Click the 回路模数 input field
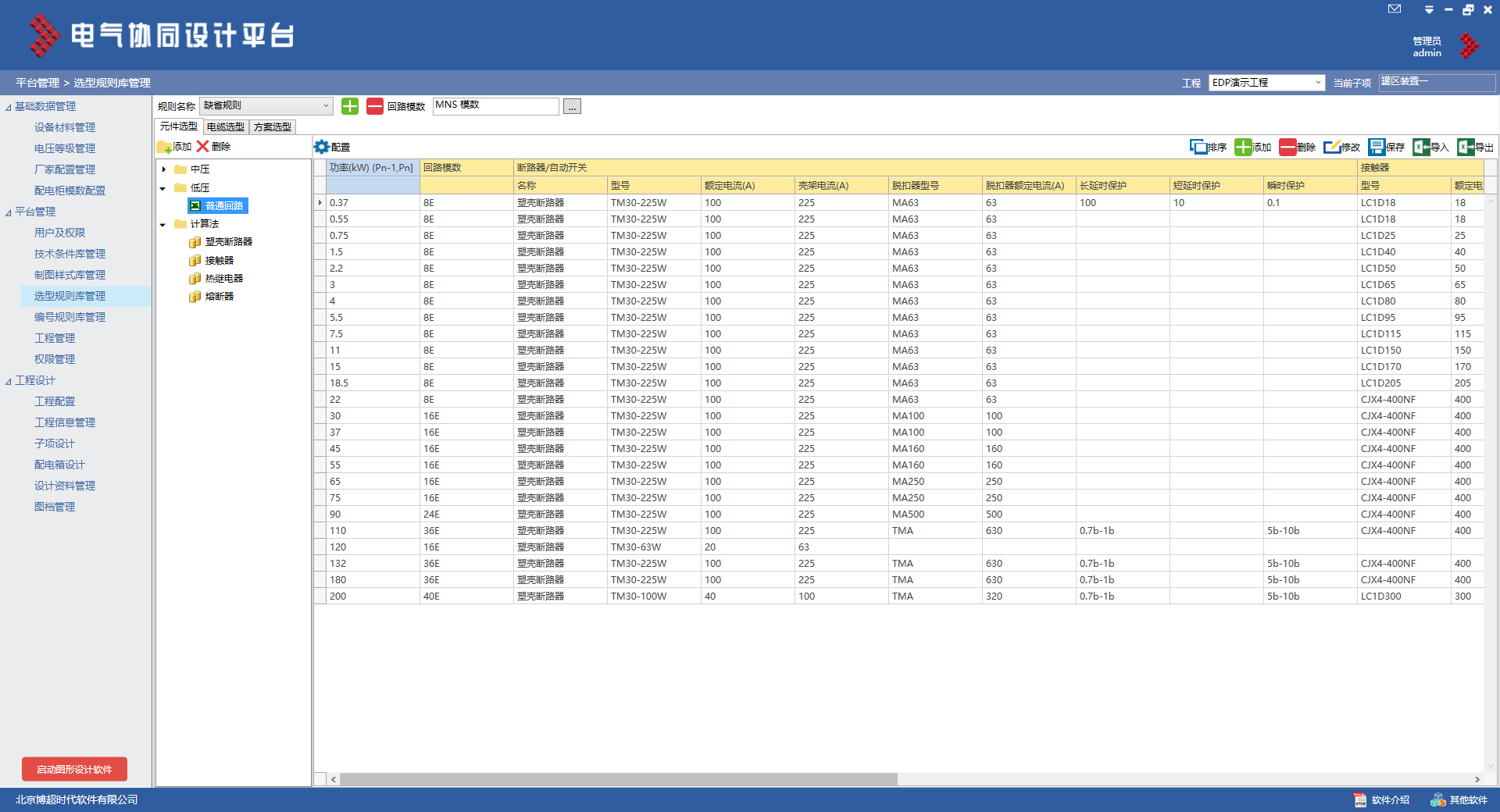This screenshot has height=812, width=1500. point(495,106)
